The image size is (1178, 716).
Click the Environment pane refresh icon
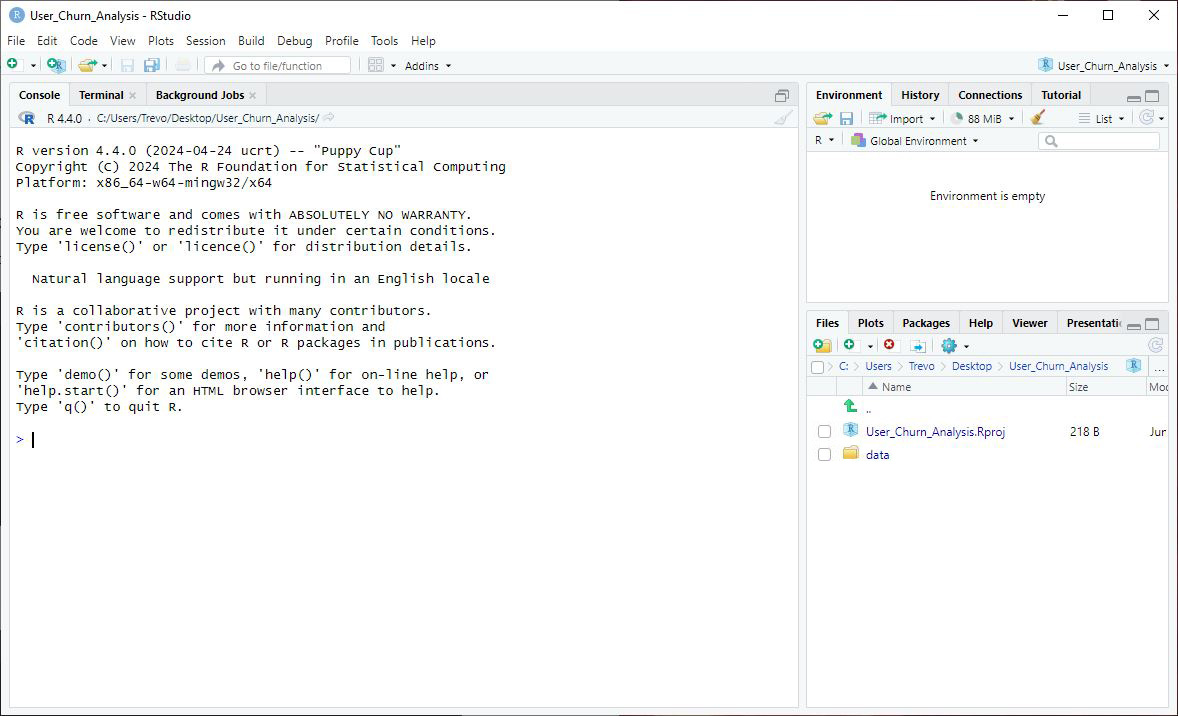1146,117
